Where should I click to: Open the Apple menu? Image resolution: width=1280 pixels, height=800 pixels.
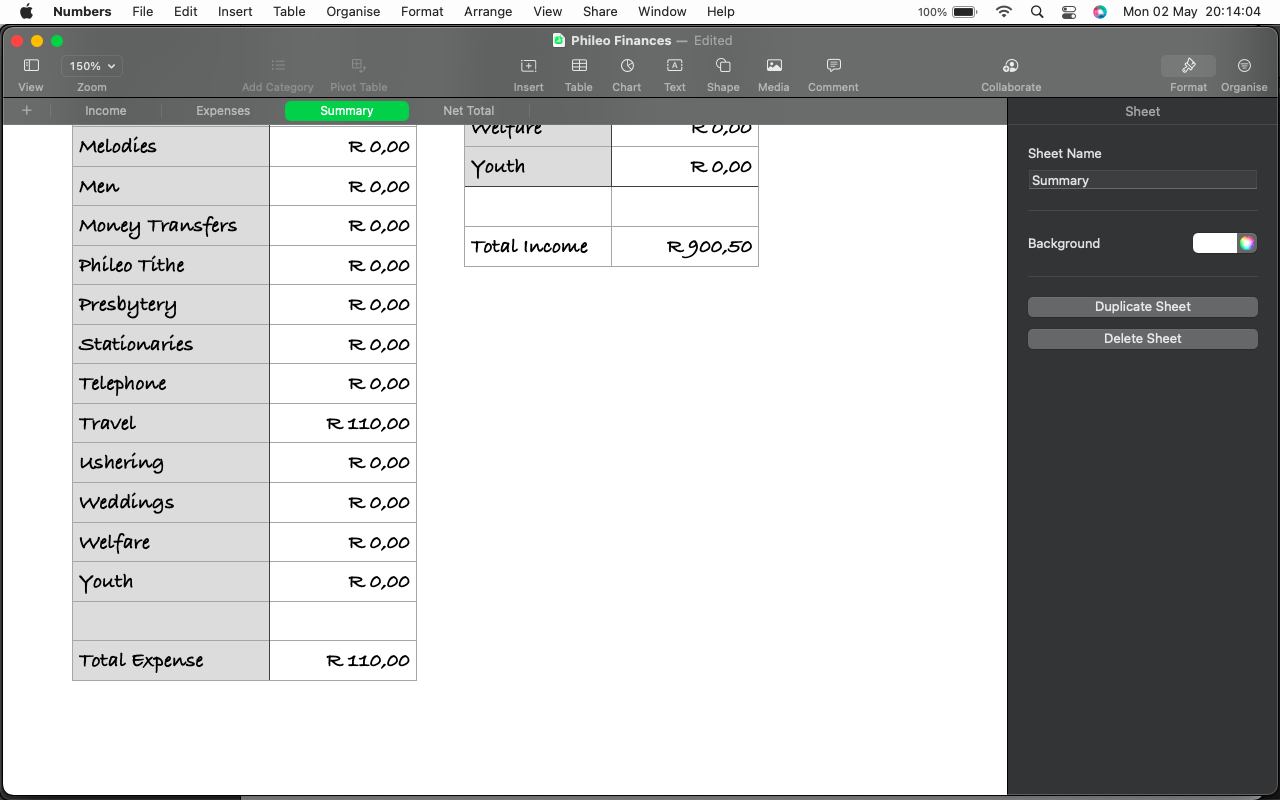[x=27, y=12]
